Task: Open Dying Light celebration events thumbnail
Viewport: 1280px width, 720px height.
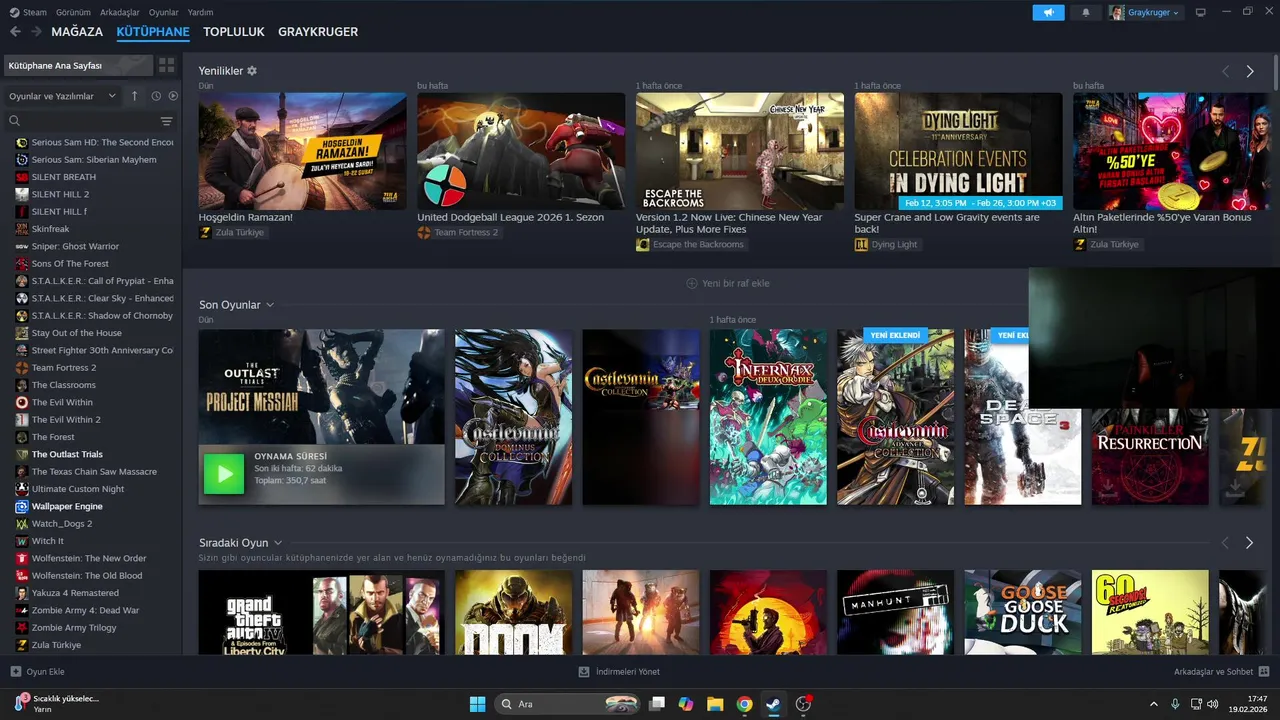Action: (958, 151)
